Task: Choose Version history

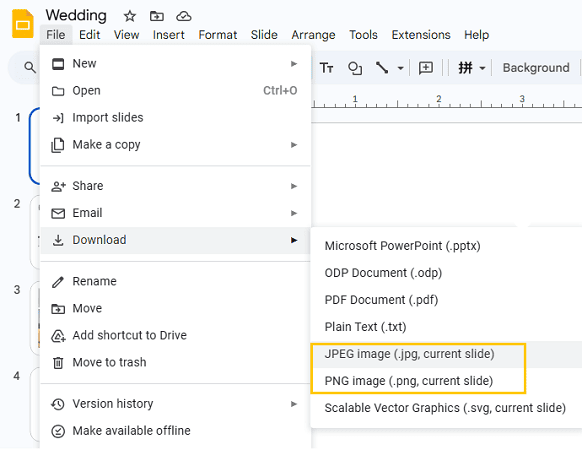Action: click(x=175, y=404)
